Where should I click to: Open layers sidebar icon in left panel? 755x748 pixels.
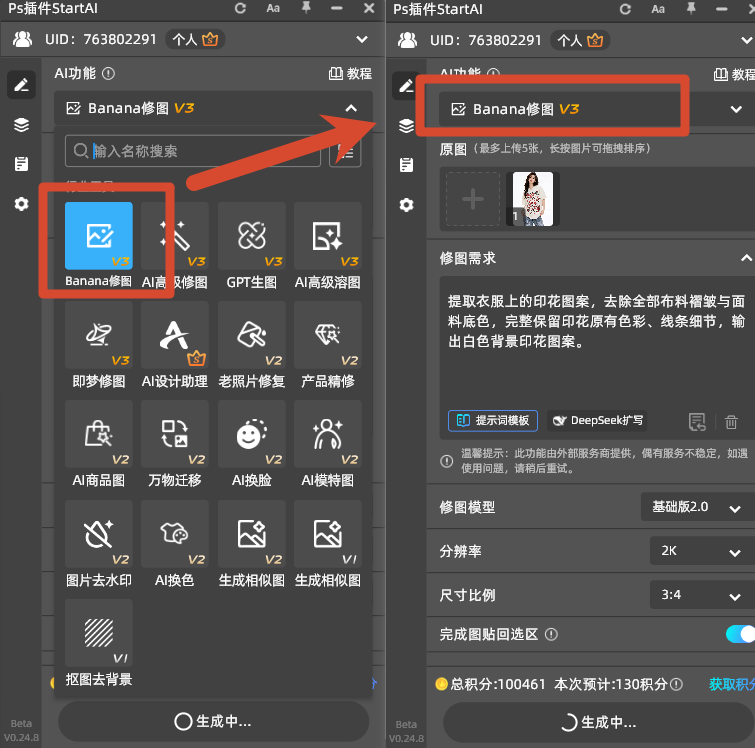21,125
